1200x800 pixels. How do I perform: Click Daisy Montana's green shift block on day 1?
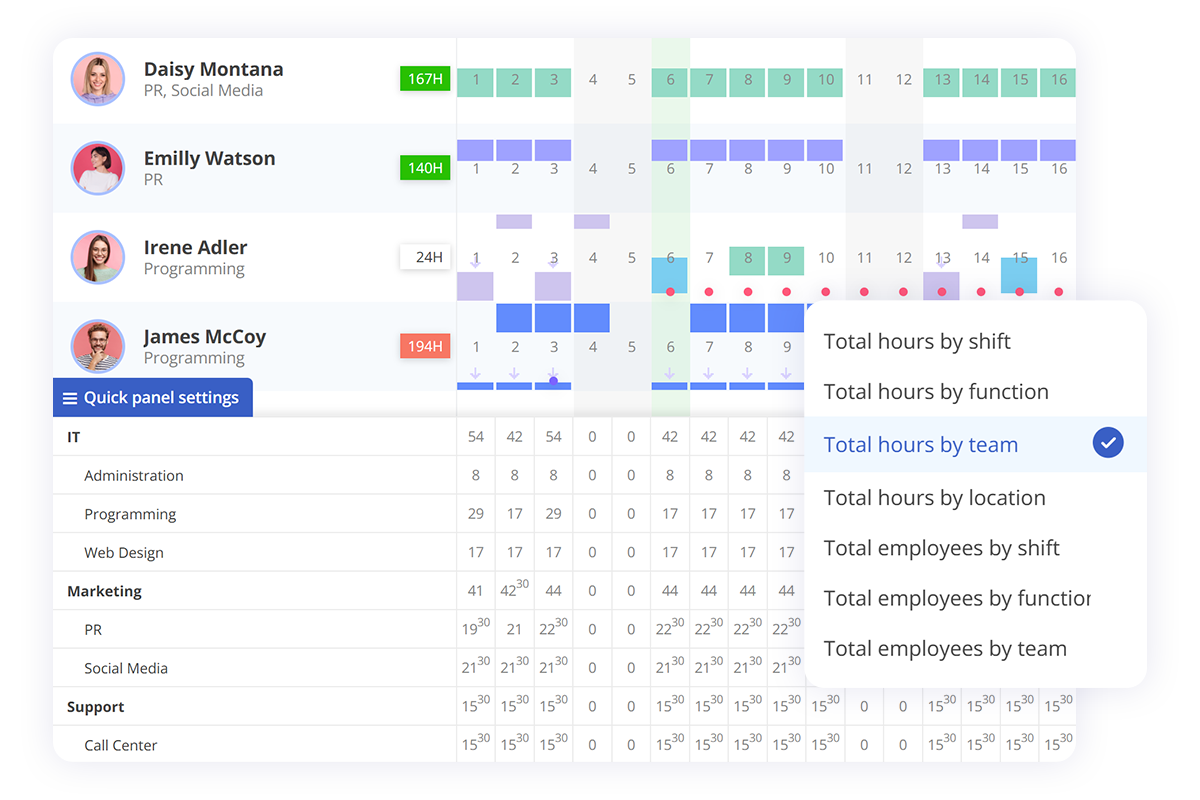tap(476, 82)
